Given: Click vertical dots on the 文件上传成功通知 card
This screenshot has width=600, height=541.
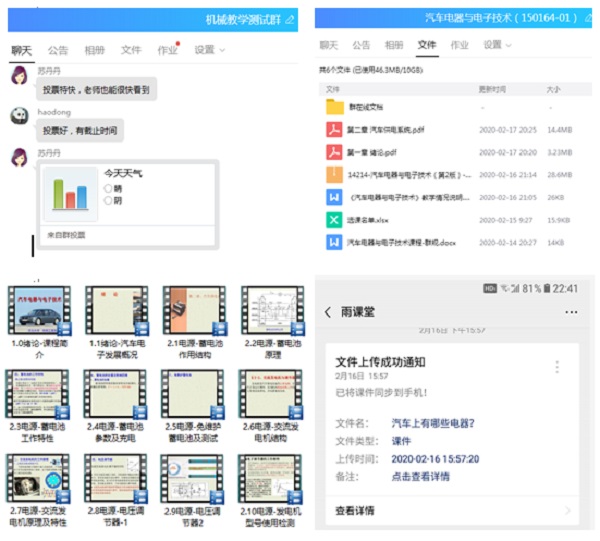Looking at the screenshot, I should [x=557, y=367].
